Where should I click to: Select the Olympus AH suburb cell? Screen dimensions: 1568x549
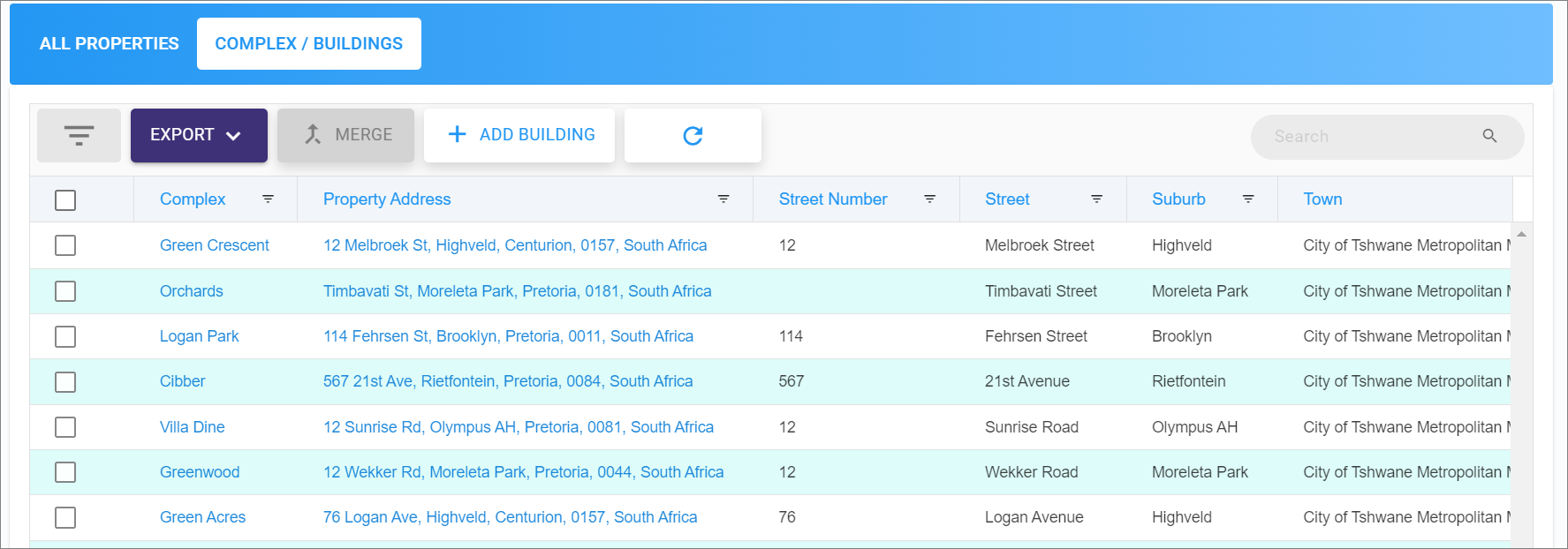pyautogui.click(x=1195, y=427)
